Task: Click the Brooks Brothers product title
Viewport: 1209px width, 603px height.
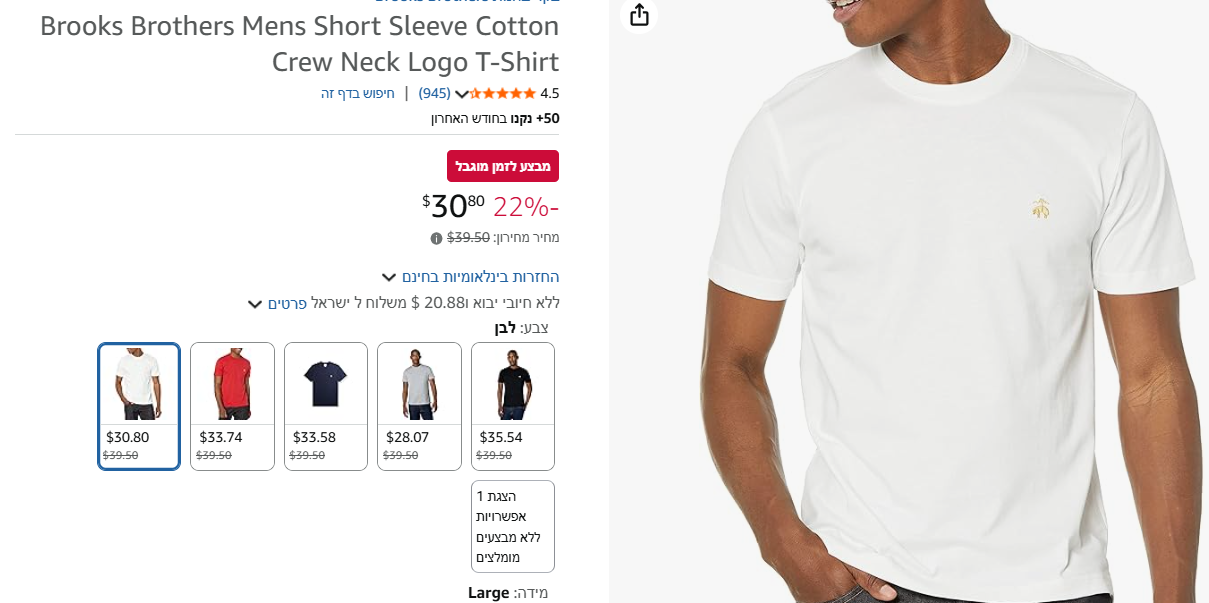Action: 300,44
